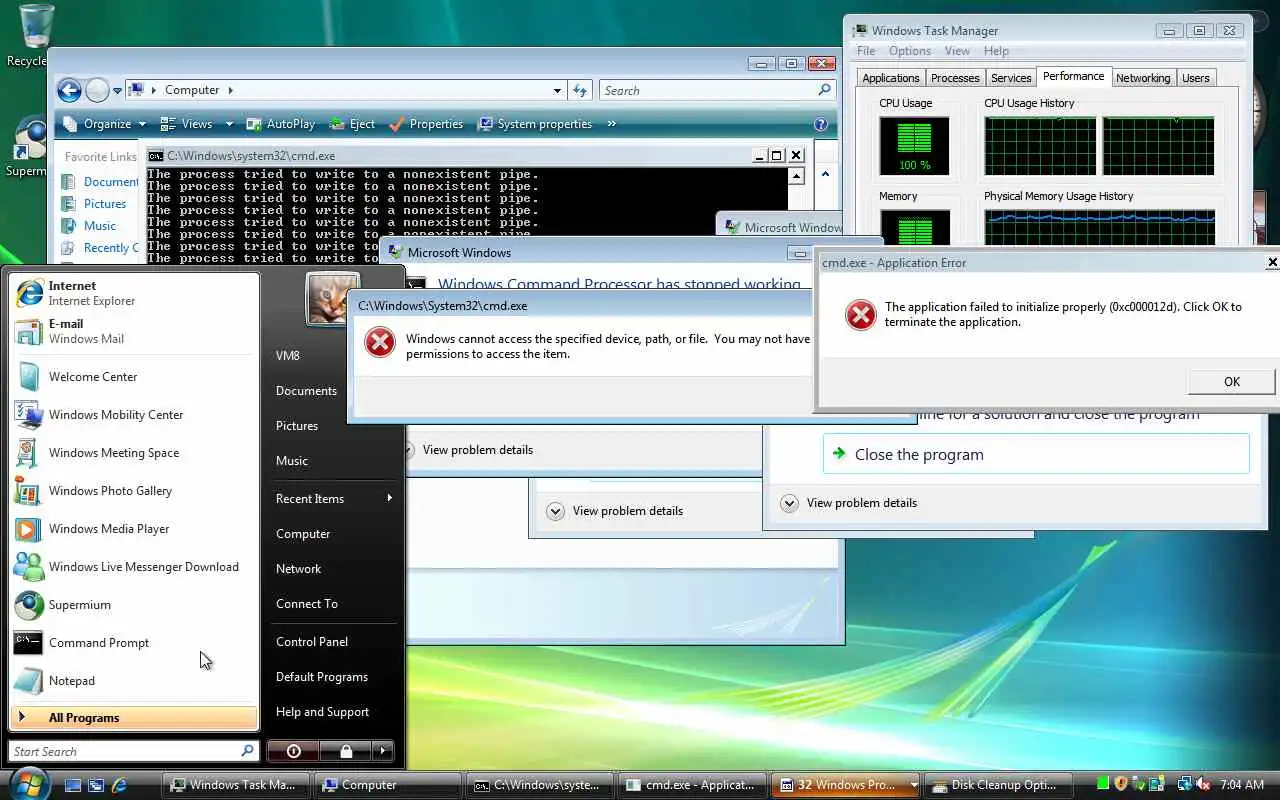This screenshot has height=800, width=1280.
Task: Open Windows Live Messenger Download
Action: click(134, 567)
